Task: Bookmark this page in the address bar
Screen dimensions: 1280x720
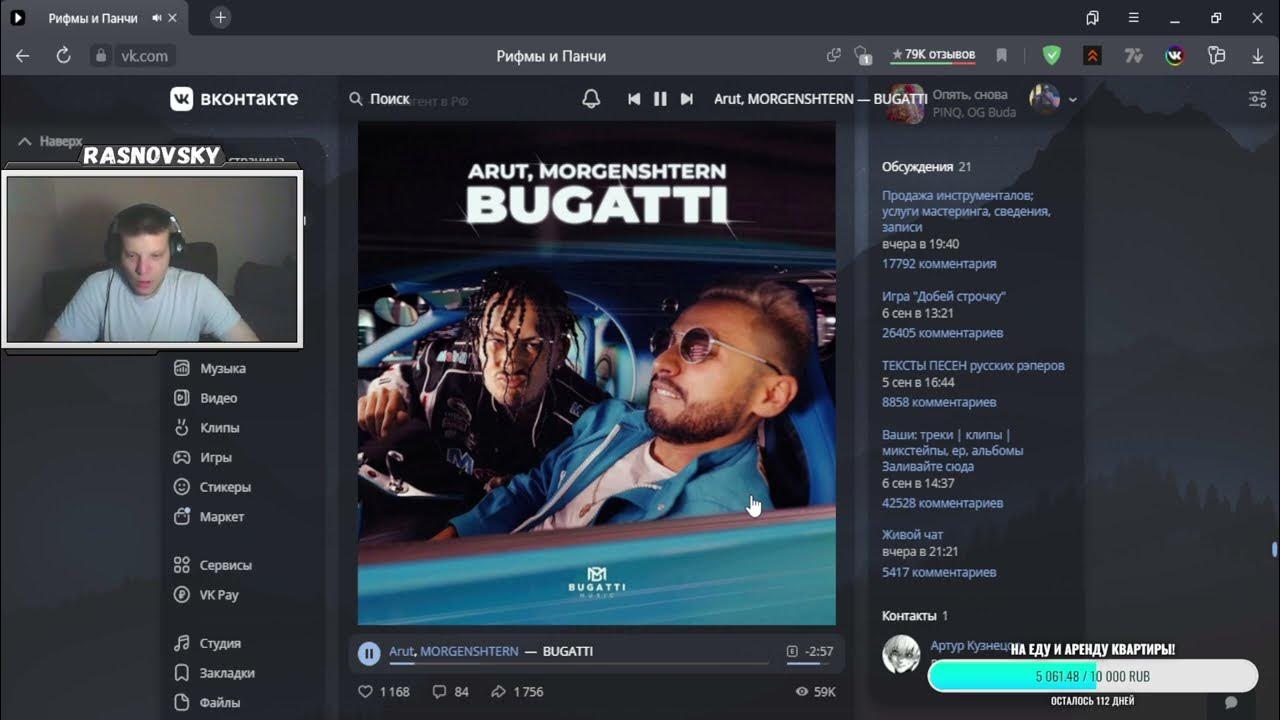Action: [1001, 56]
